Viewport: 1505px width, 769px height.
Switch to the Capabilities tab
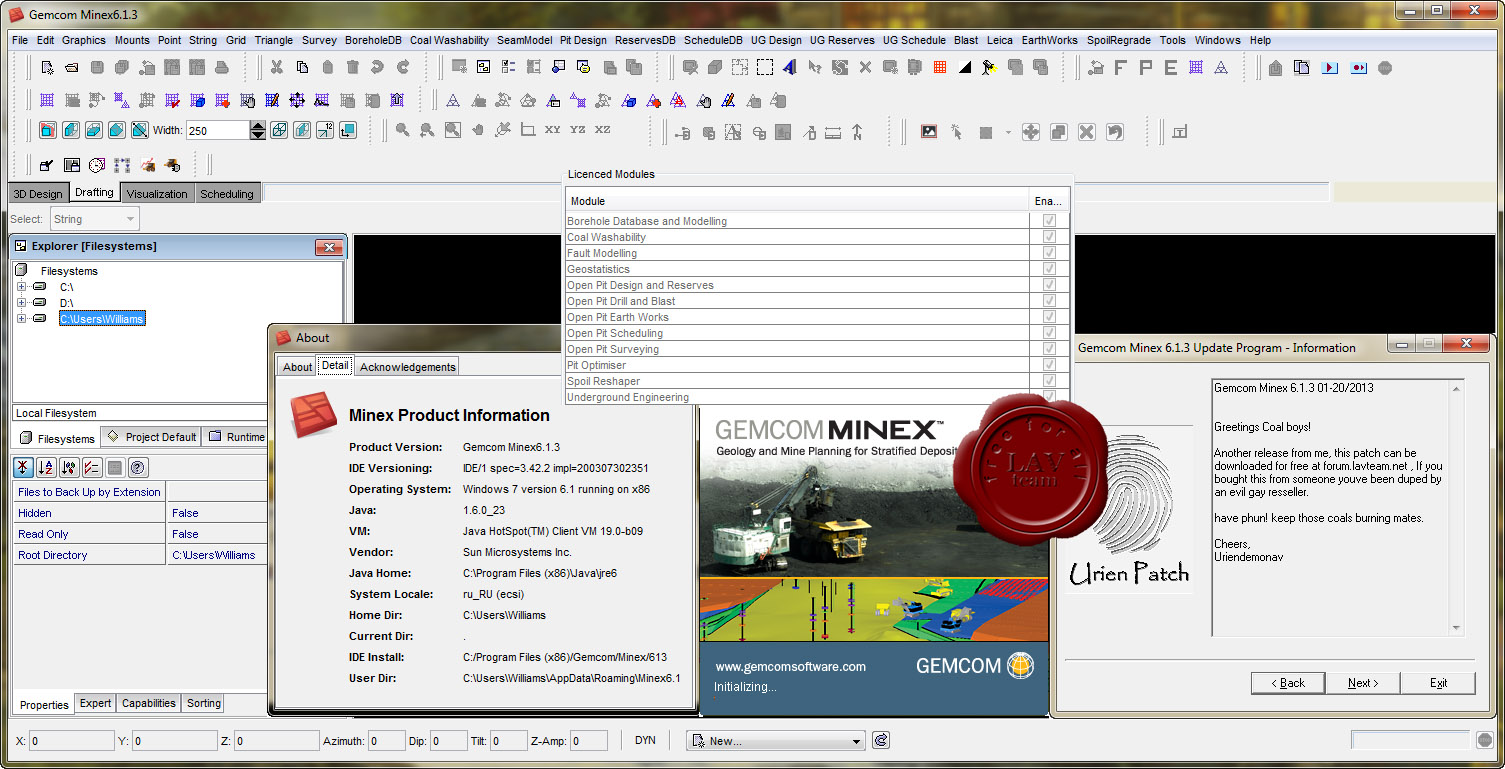(149, 703)
